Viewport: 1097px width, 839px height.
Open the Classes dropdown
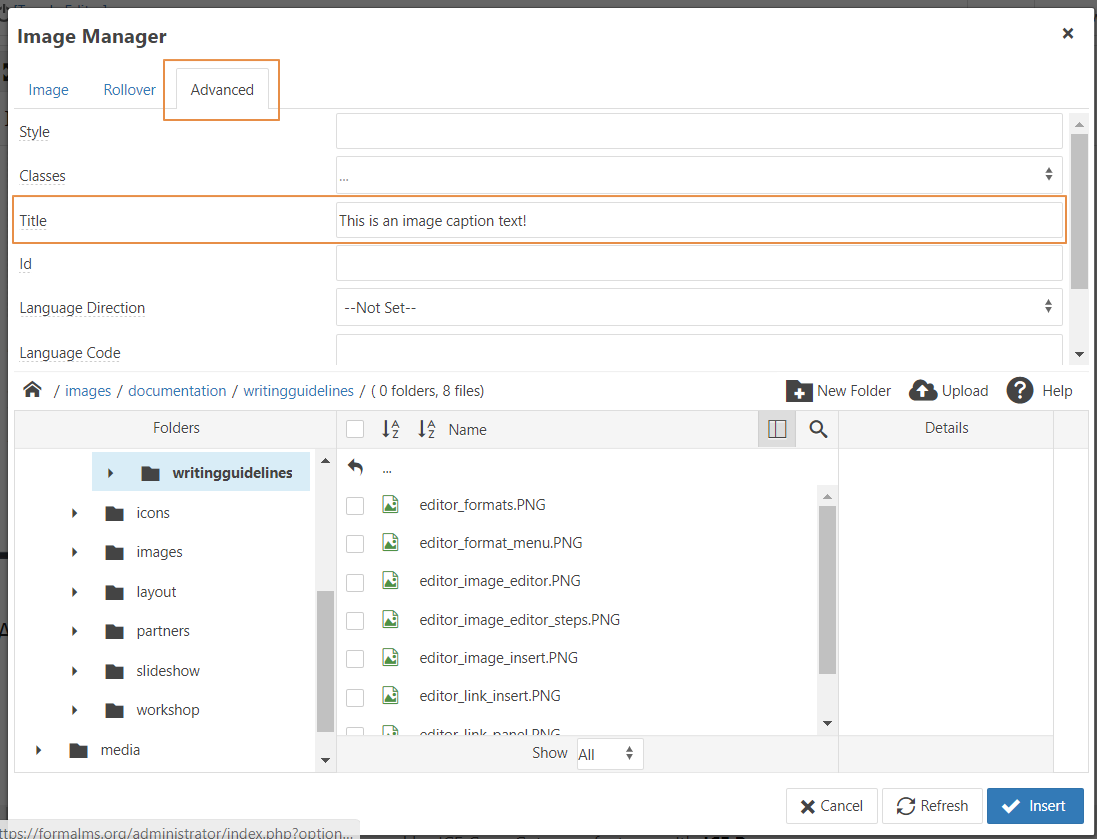point(698,175)
